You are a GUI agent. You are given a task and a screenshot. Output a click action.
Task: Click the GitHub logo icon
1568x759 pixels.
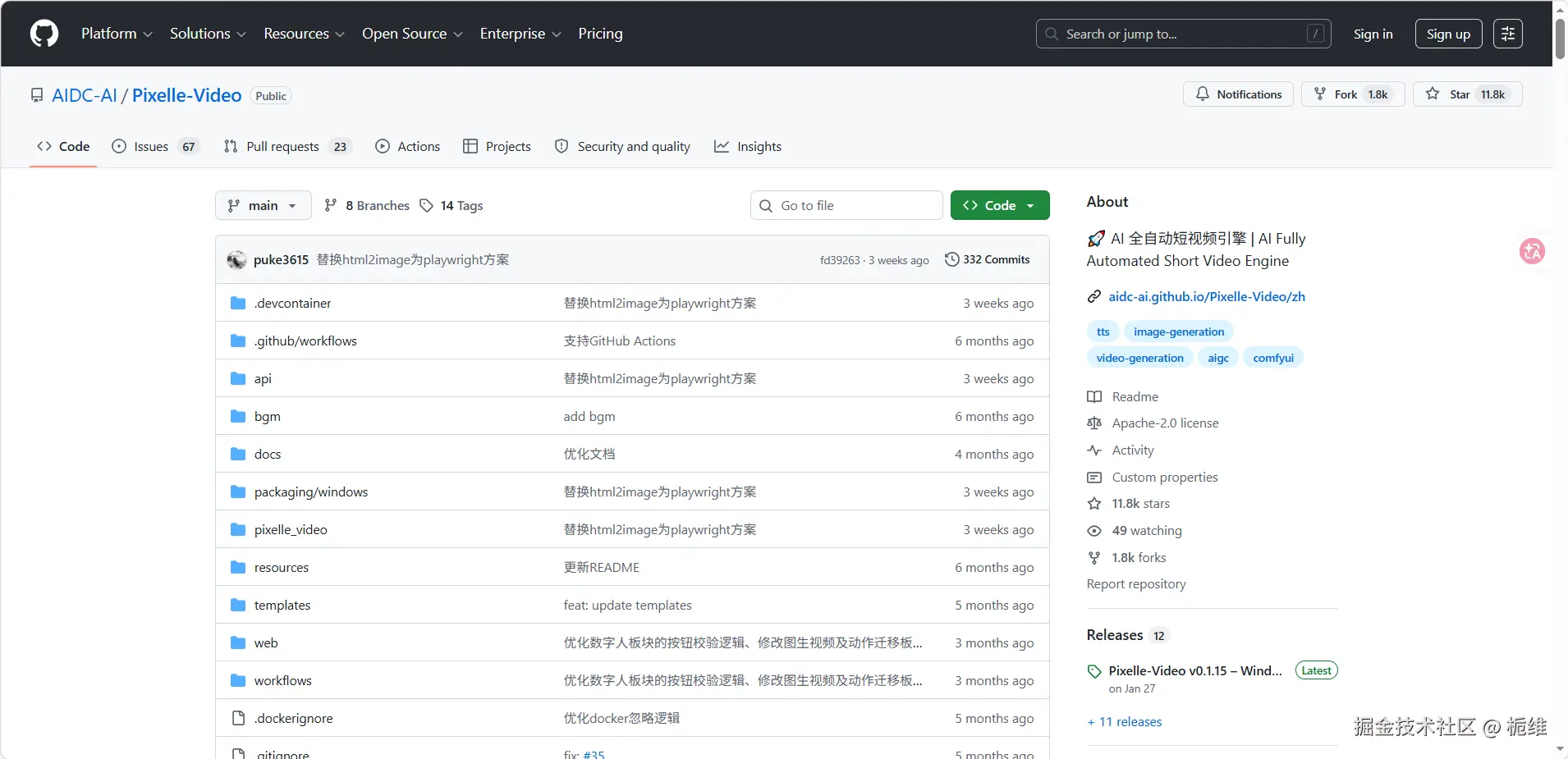pyautogui.click(x=44, y=34)
